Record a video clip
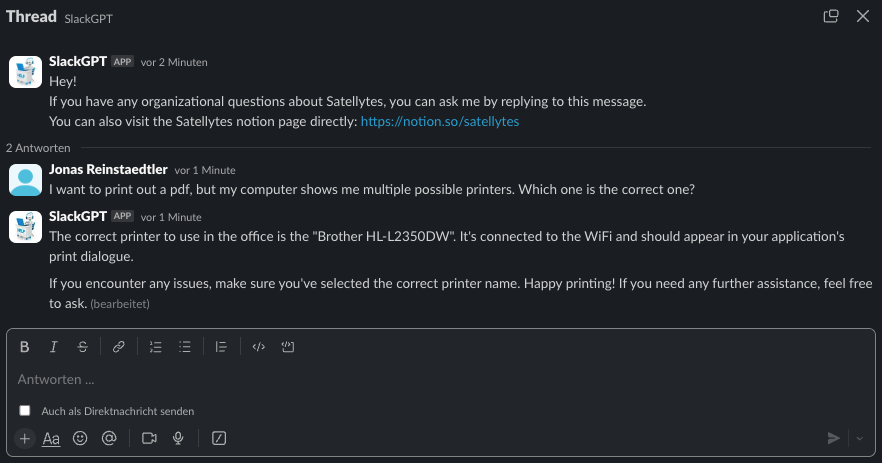 150,438
